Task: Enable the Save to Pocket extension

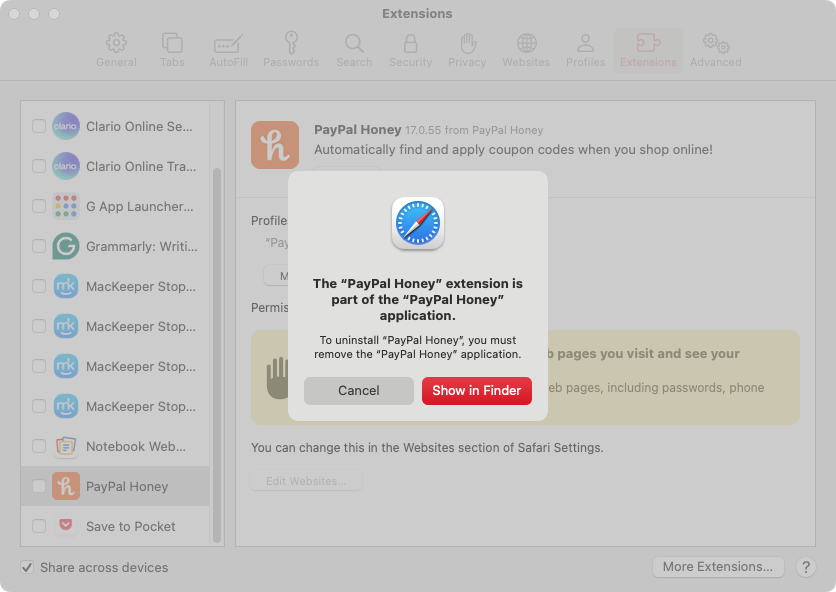Action: tap(38, 526)
